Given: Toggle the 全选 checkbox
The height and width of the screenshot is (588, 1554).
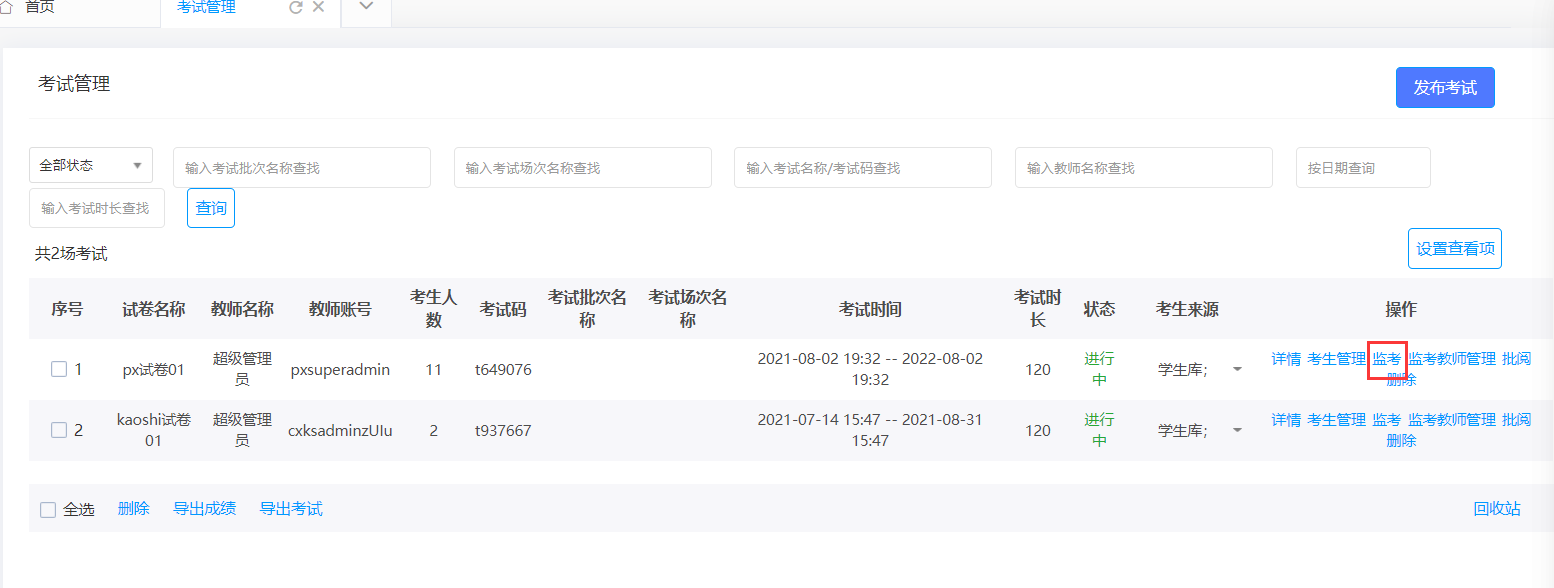Looking at the screenshot, I should pos(48,510).
